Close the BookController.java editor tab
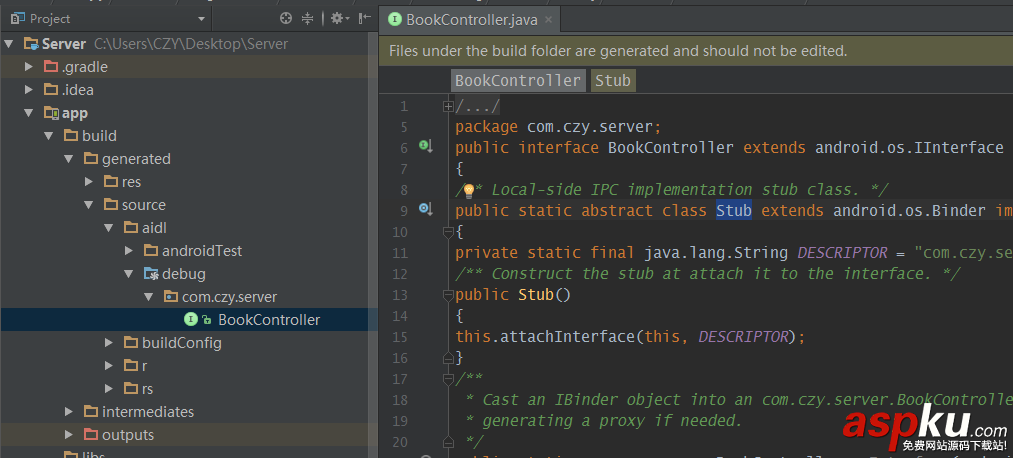This screenshot has height=458, width=1013. (x=549, y=18)
